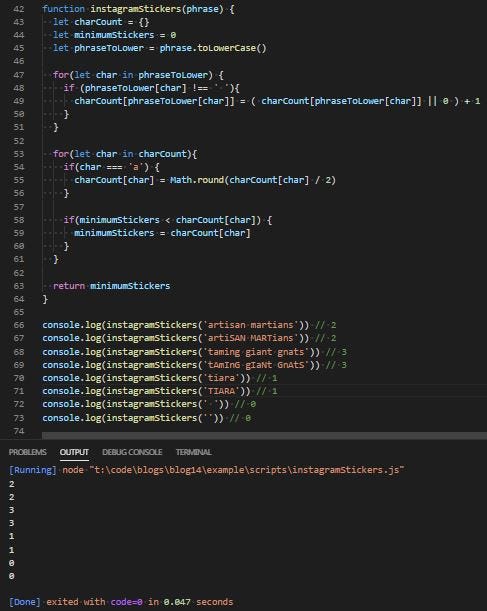Click line number 53 in gutter
This screenshot has height=611, width=487.
coord(18,154)
